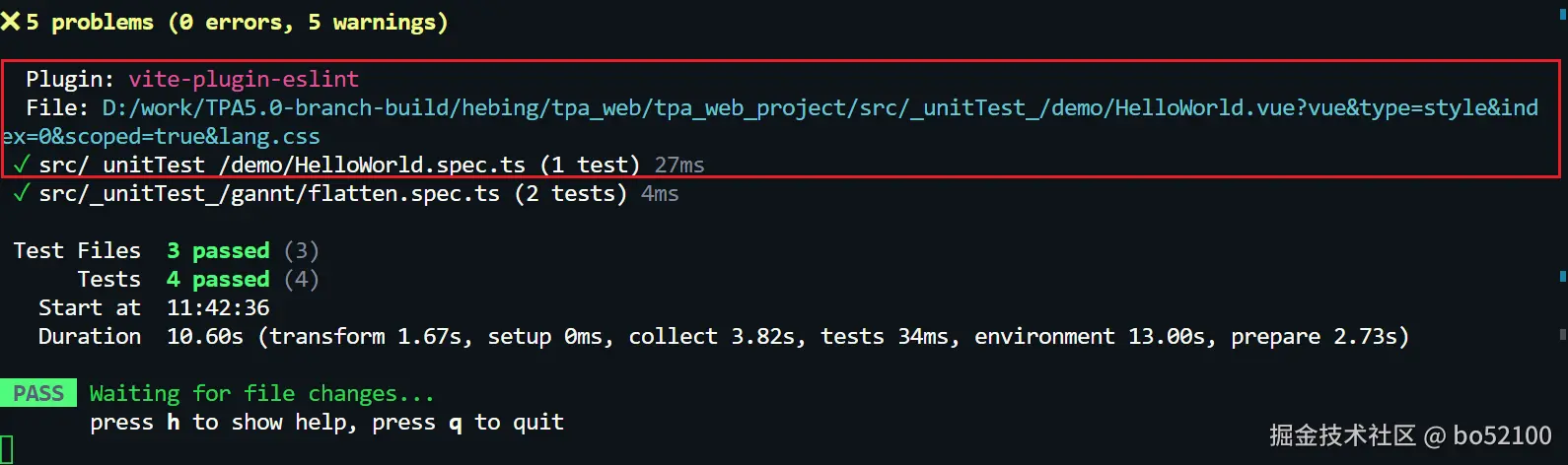Open the src/_unitTest_/gannt/flatten.spec.ts path

(x=269, y=194)
